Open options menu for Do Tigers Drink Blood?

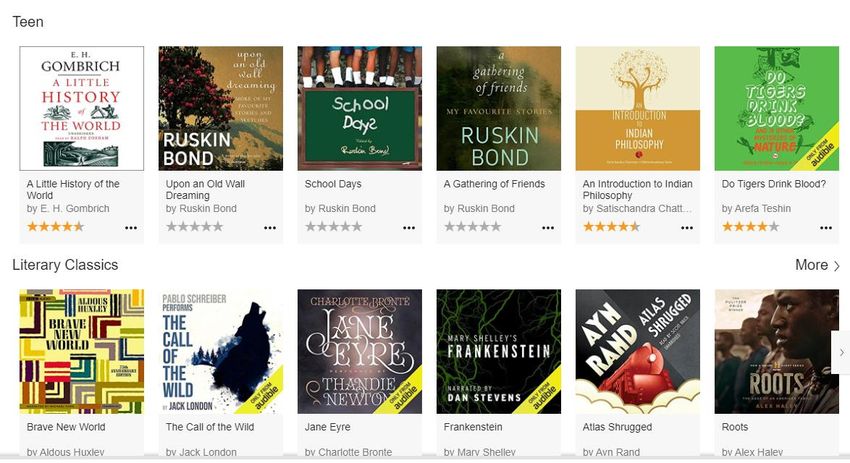(826, 228)
